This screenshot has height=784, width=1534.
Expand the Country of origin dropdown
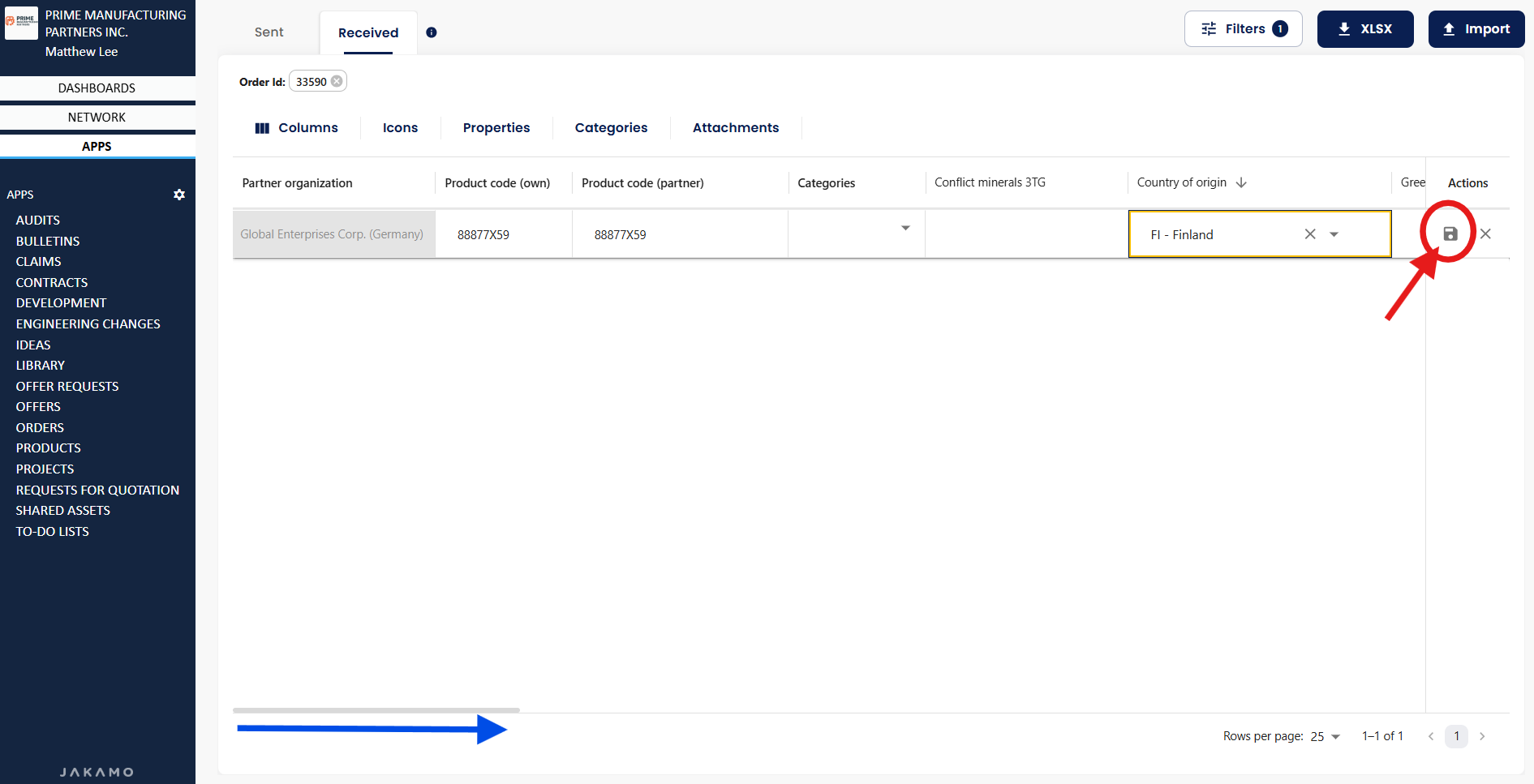(1334, 234)
